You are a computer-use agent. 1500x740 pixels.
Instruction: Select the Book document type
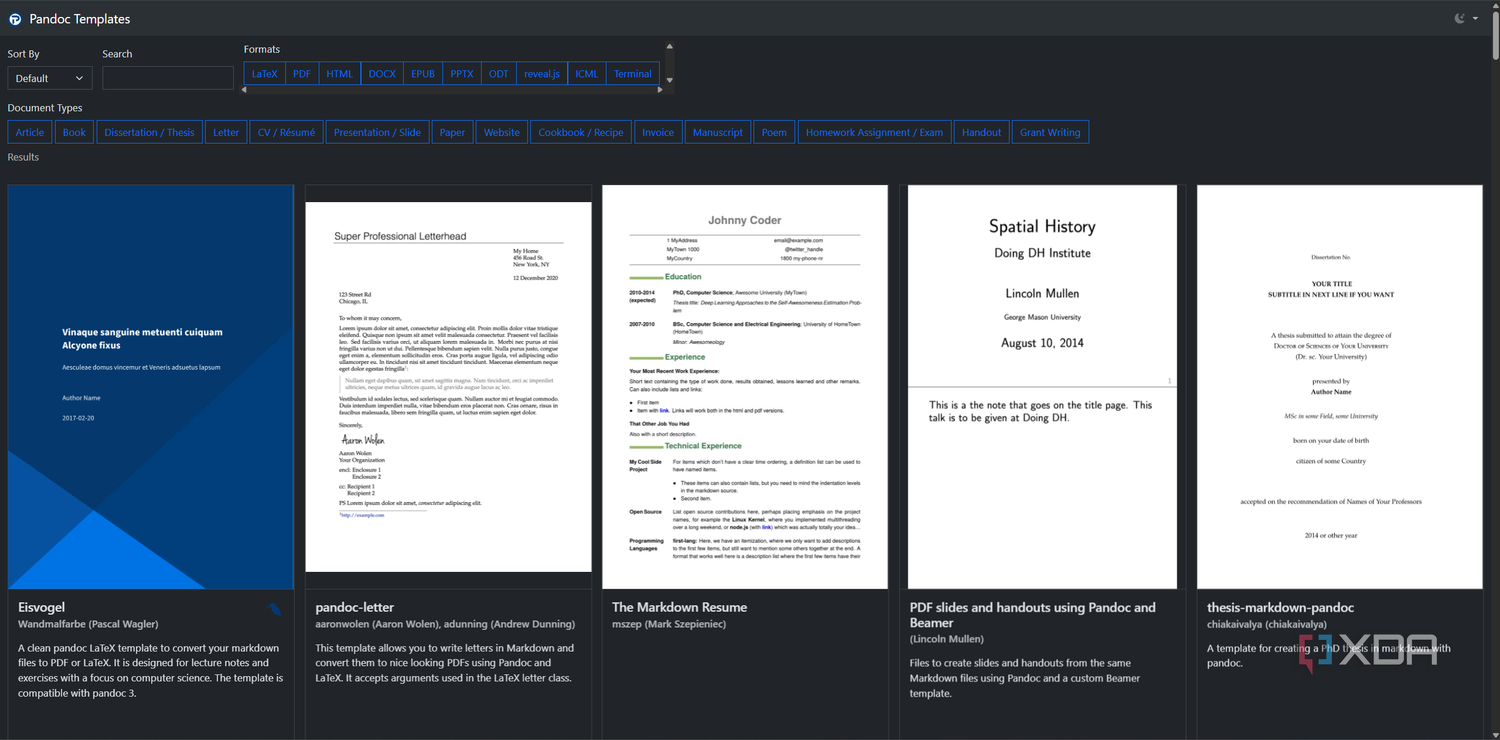click(x=75, y=132)
